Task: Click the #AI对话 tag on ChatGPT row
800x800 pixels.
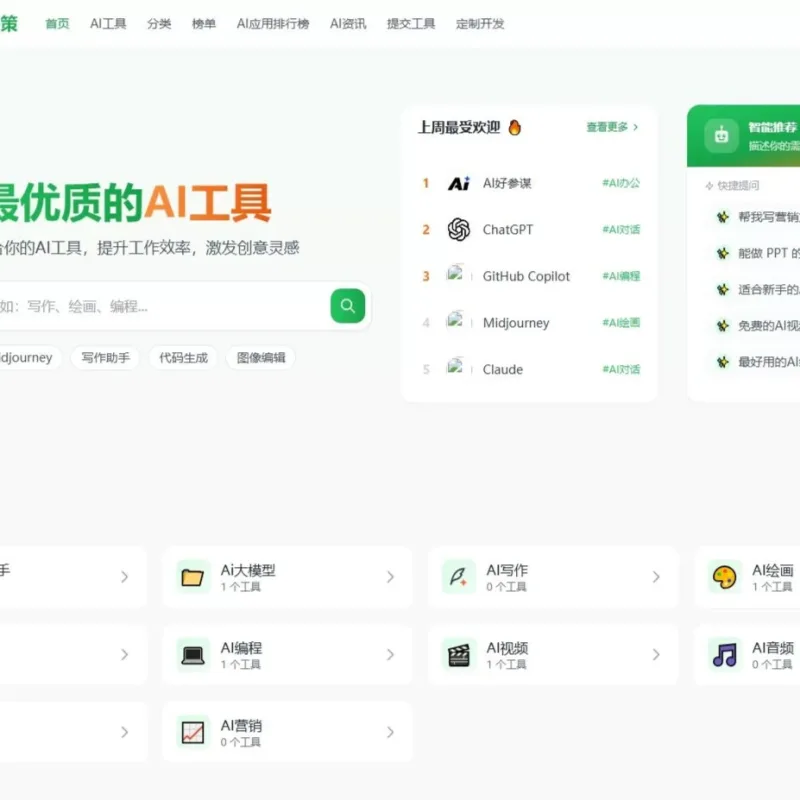Action: pos(621,230)
